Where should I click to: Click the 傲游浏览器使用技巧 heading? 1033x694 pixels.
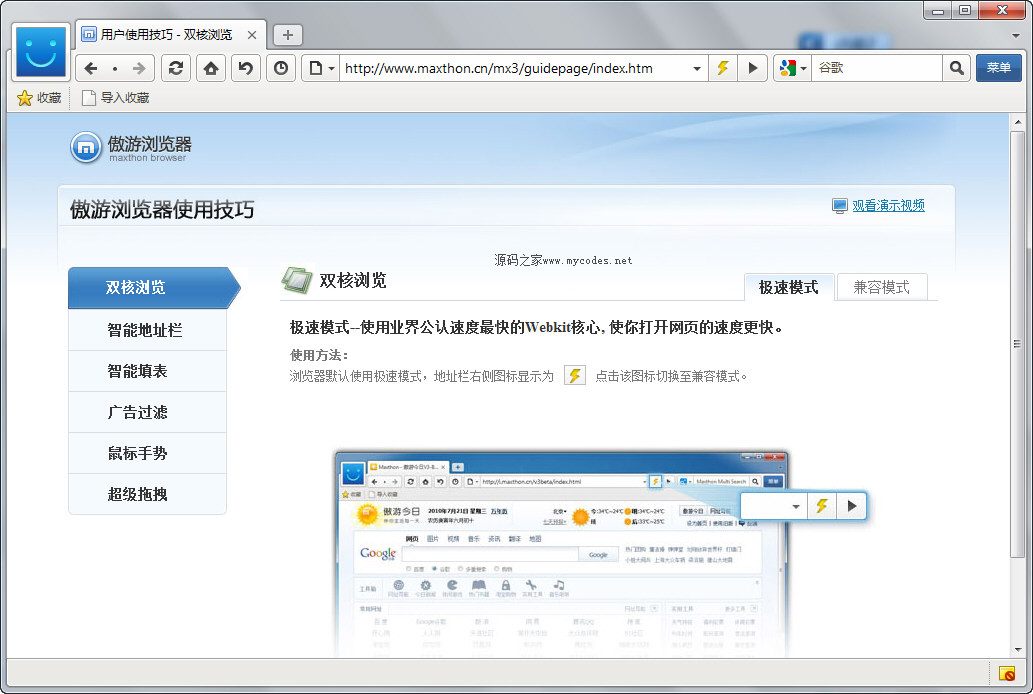coord(162,210)
